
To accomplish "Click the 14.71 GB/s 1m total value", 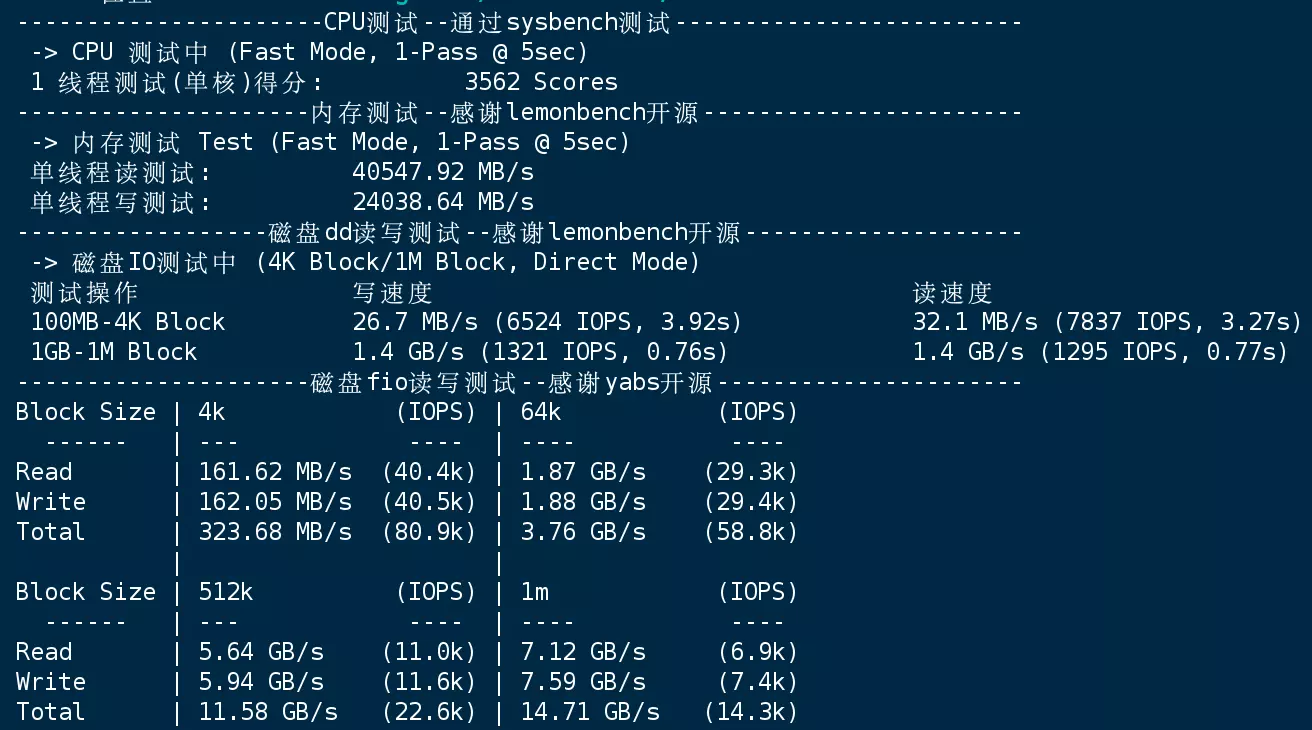I will [x=590, y=712].
